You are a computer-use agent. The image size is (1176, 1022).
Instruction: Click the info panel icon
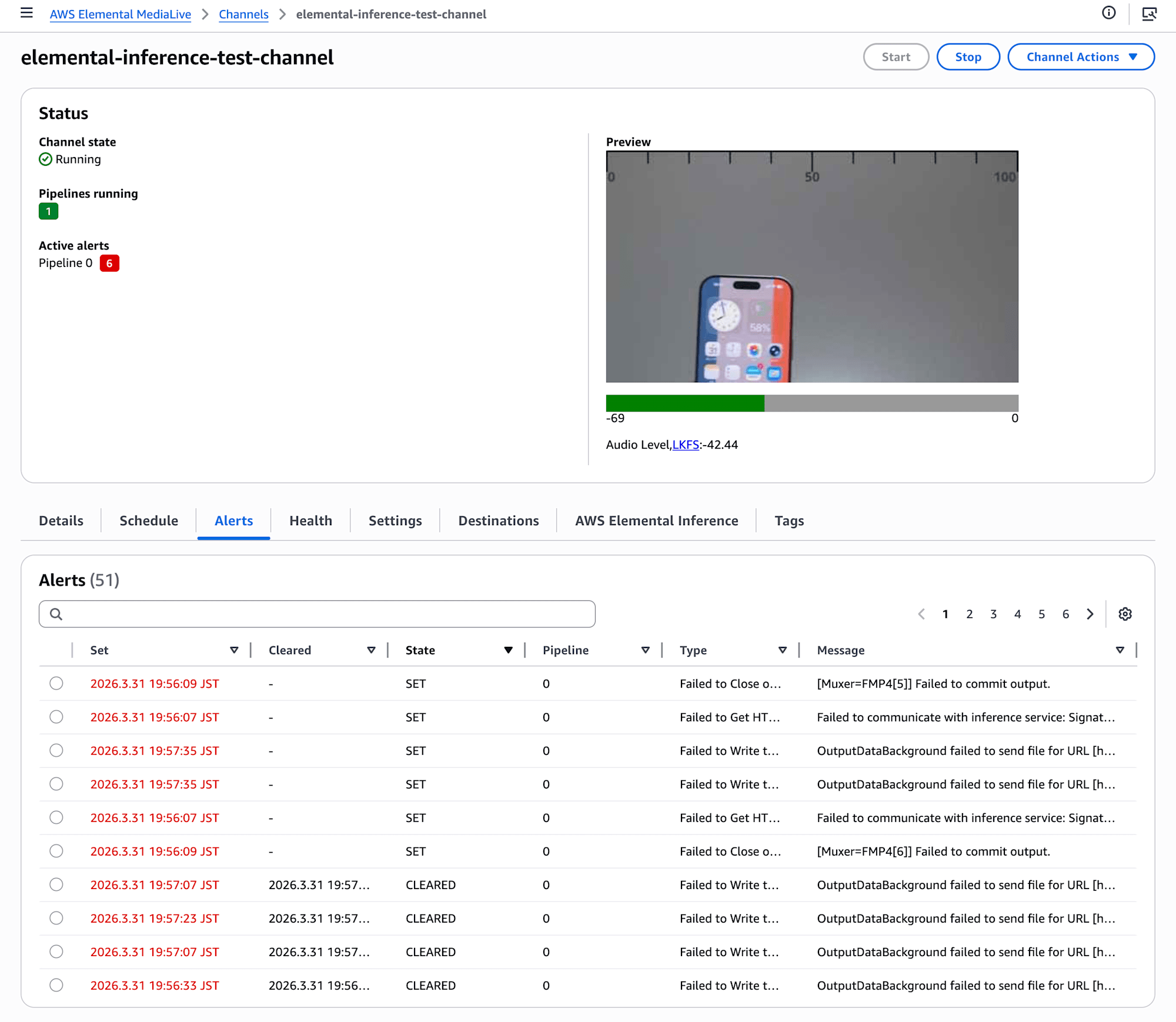1108,13
